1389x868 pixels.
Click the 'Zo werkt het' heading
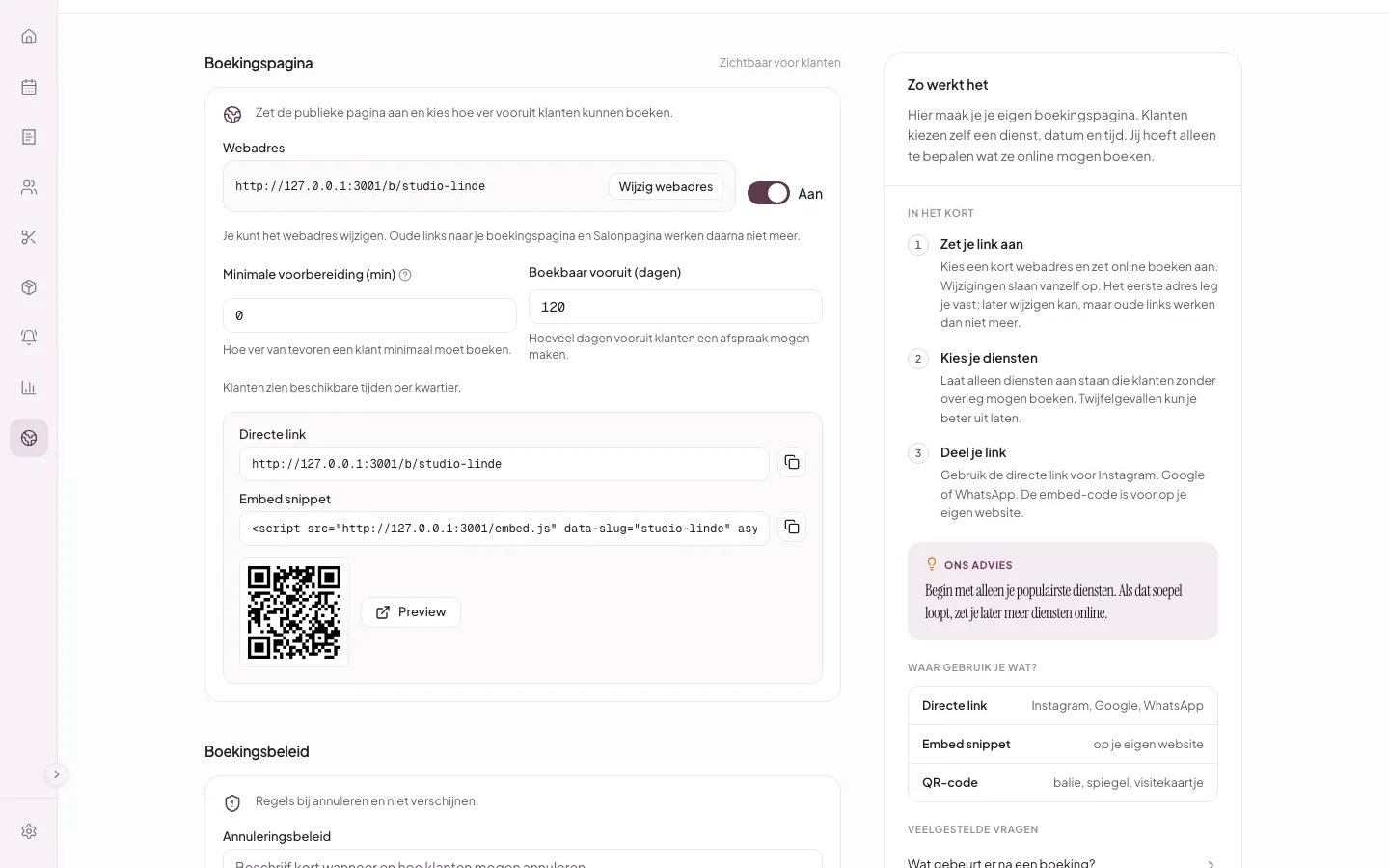[x=947, y=85]
